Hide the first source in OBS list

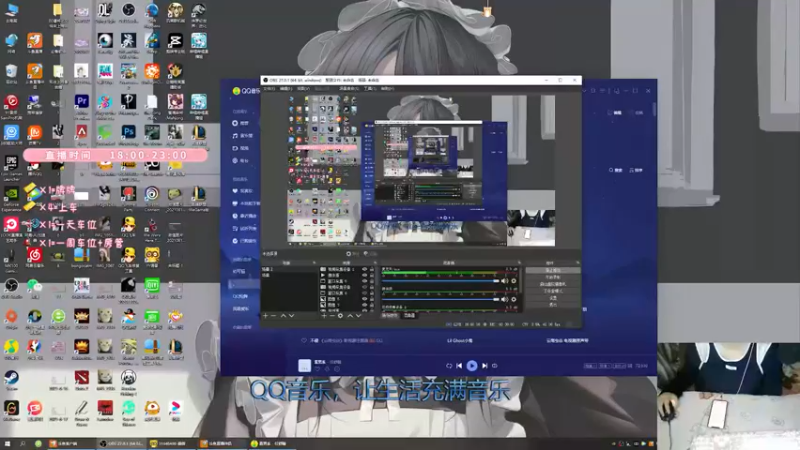tap(364, 269)
